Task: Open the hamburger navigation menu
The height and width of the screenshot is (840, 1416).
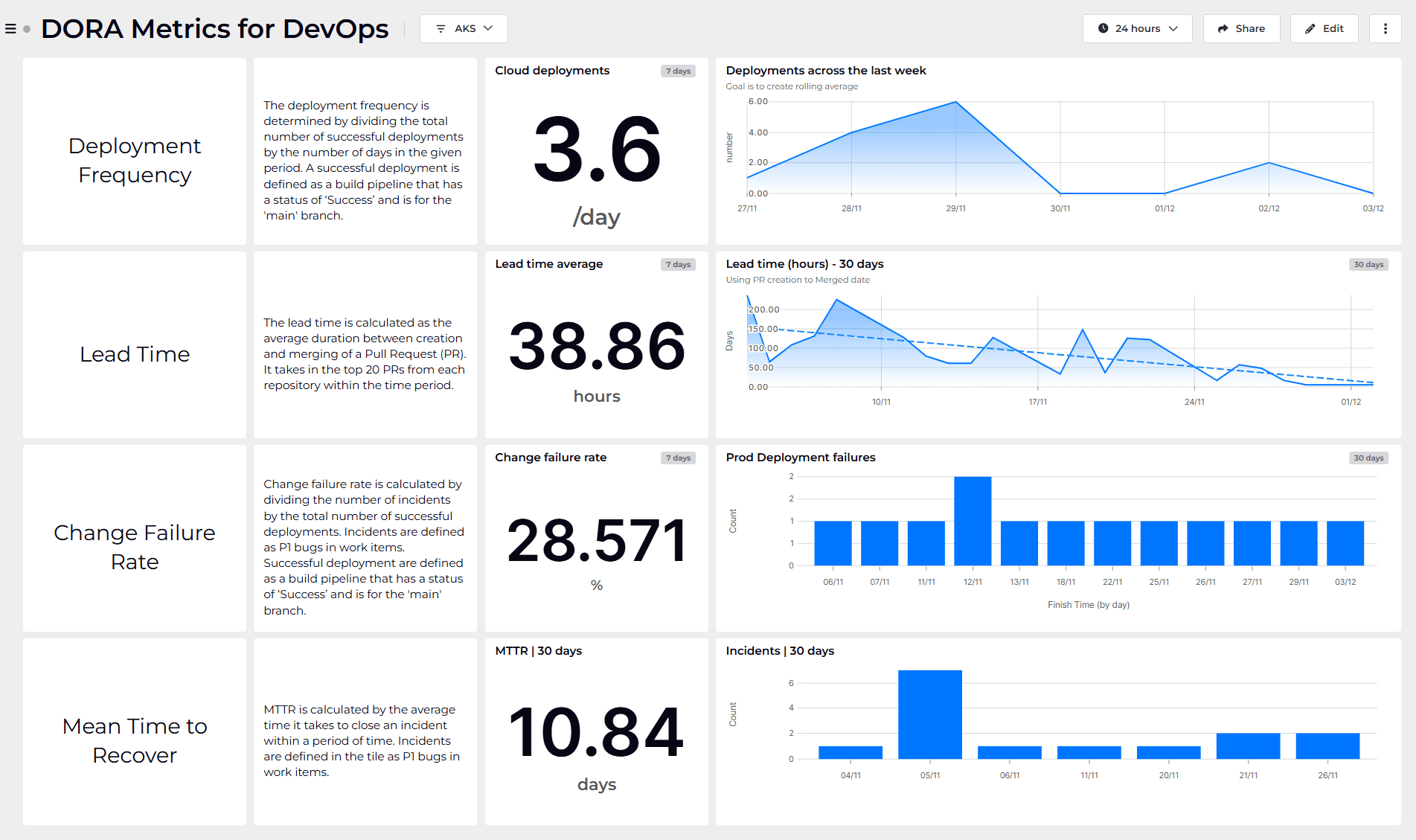Action: [x=10, y=28]
